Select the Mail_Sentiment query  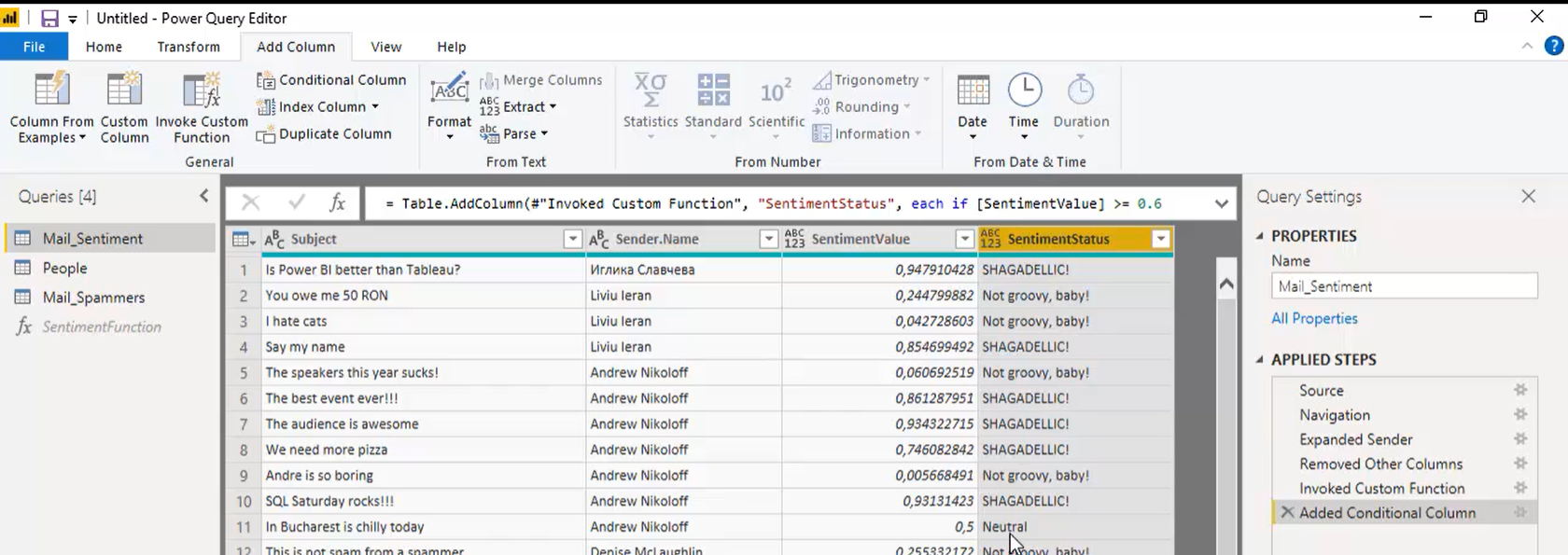[x=111, y=238]
